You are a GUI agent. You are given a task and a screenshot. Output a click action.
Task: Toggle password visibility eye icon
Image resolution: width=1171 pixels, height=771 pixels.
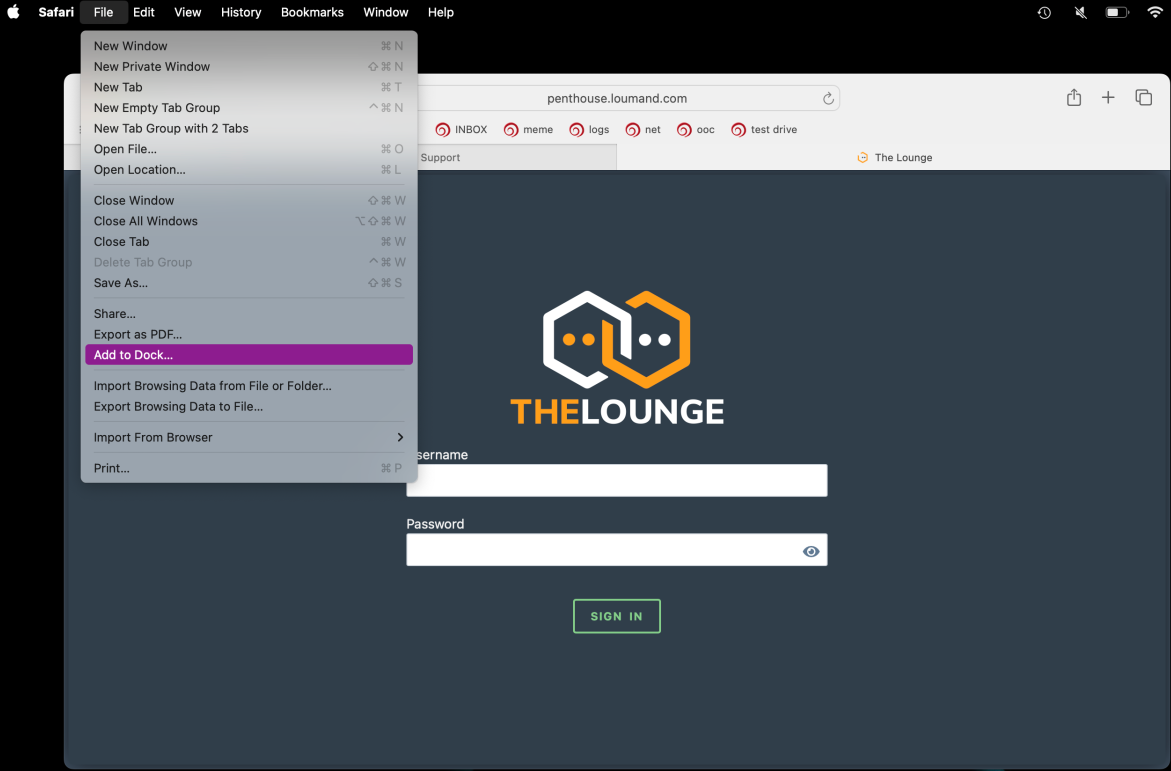coord(811,551)
